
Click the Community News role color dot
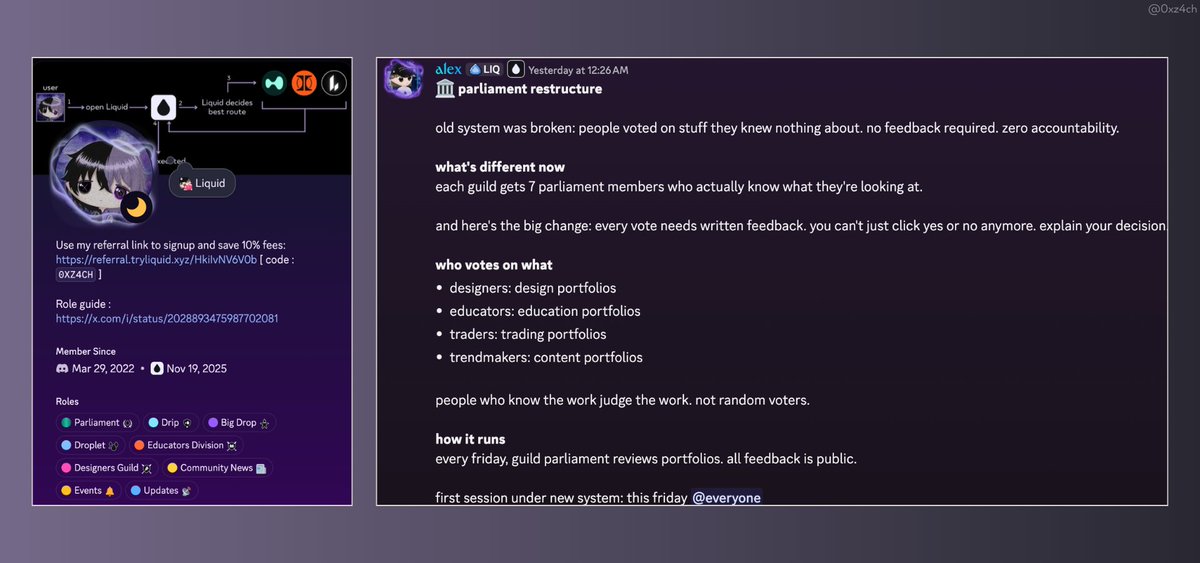click(x=172, y=468)
